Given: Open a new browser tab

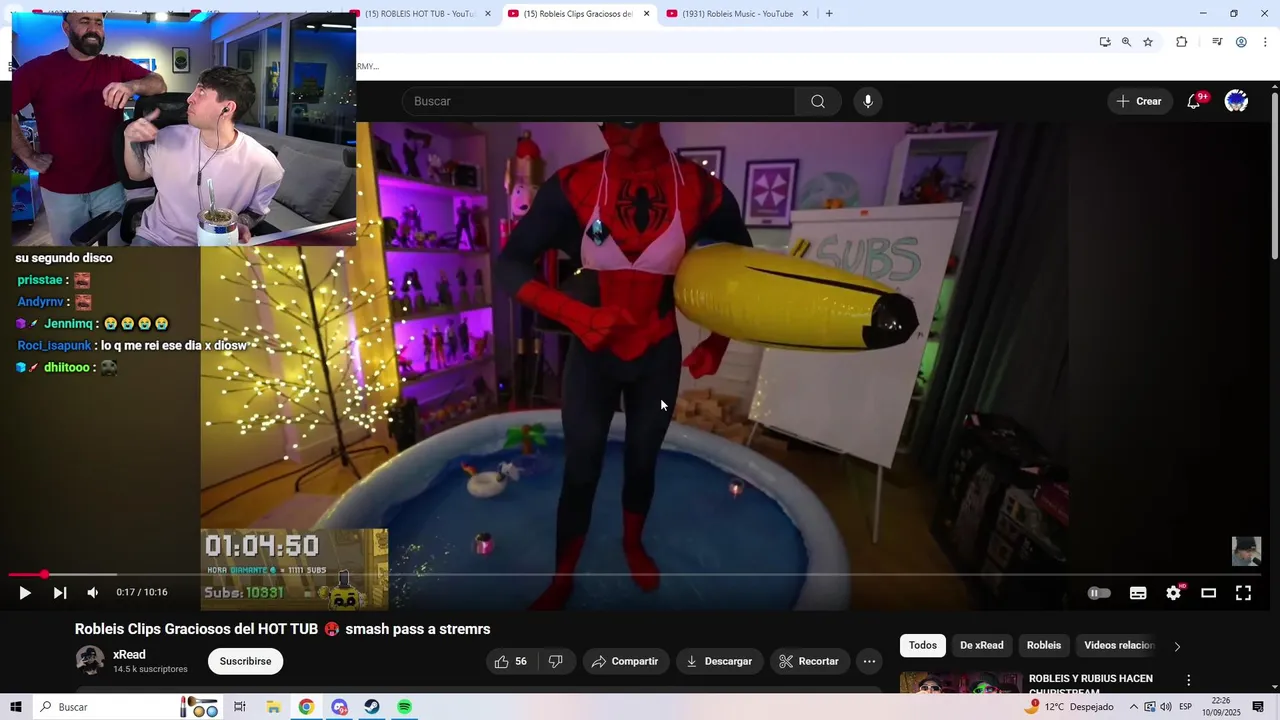Looking at the screenshot, I should point(829,13).
